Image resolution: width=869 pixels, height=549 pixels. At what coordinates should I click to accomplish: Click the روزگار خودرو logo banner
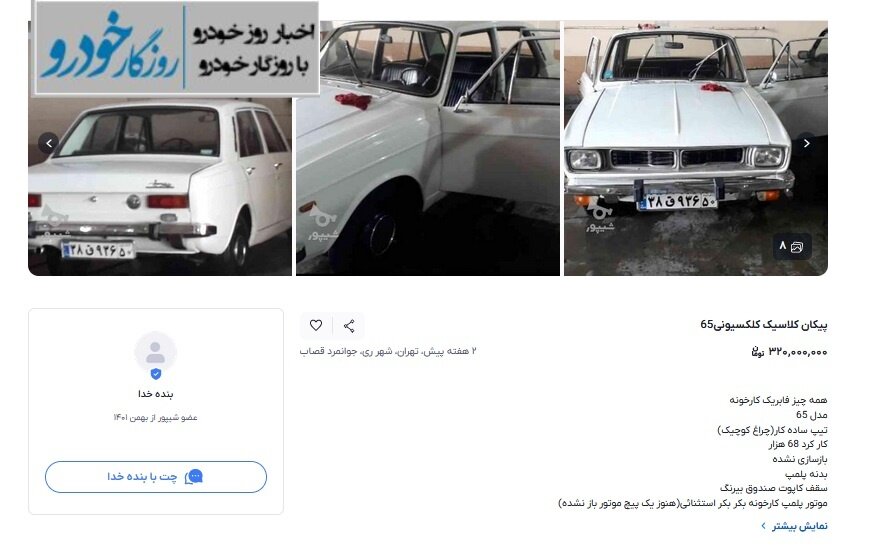[x=176, y=49]
